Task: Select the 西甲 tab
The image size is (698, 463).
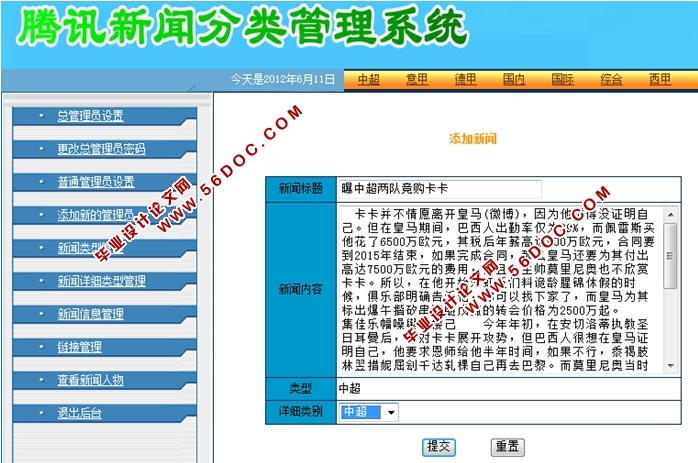Action: pos(660,80)
